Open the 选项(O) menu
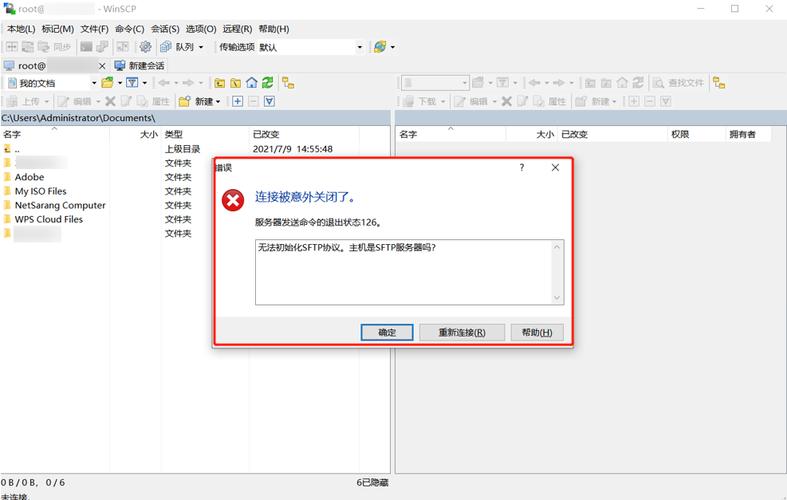Screen dimensions: 787x500 click(x=201, y=29)
